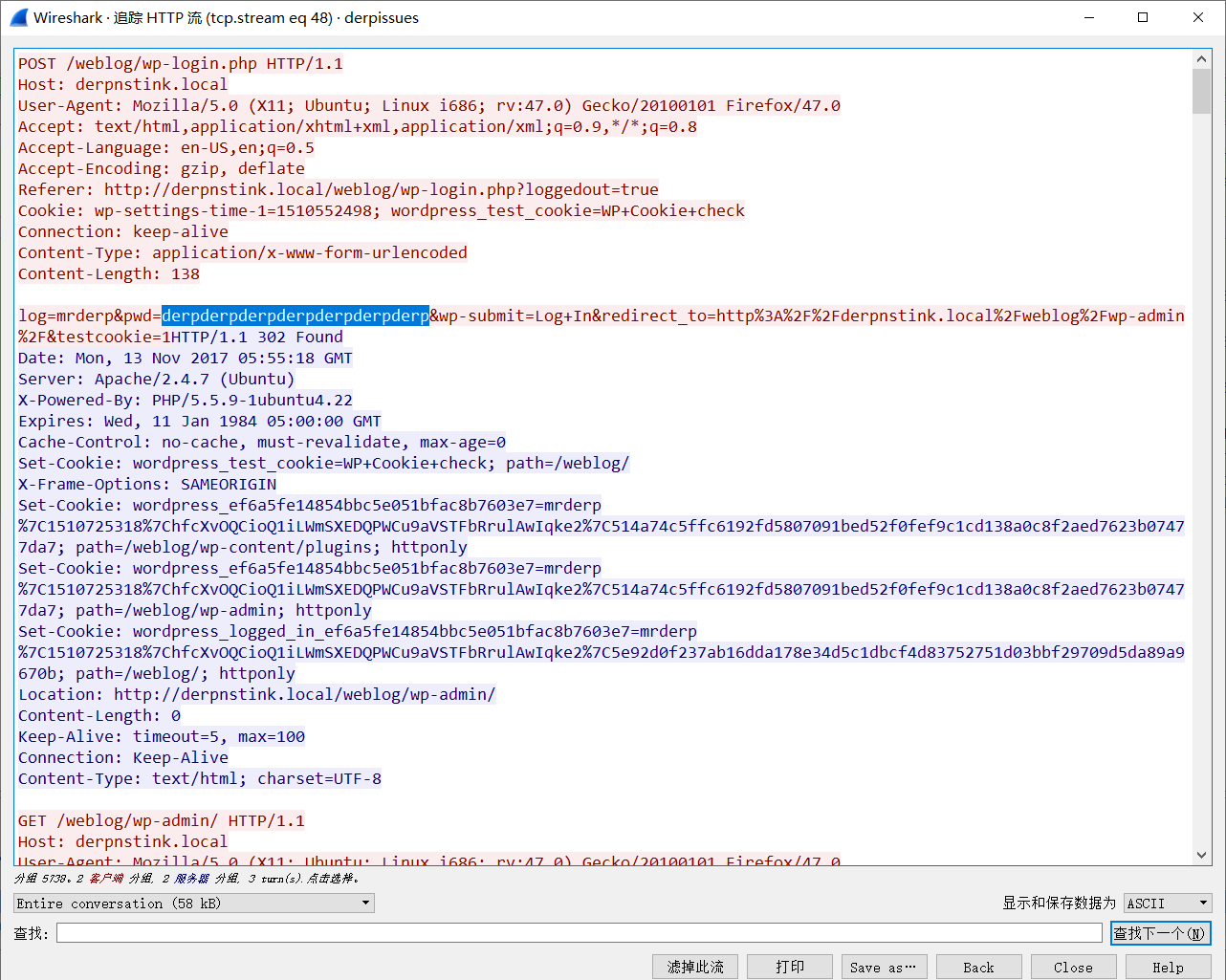
Task: Click the Date: Mon, 13 Nov 2017 line
Action: click(186, 359)
